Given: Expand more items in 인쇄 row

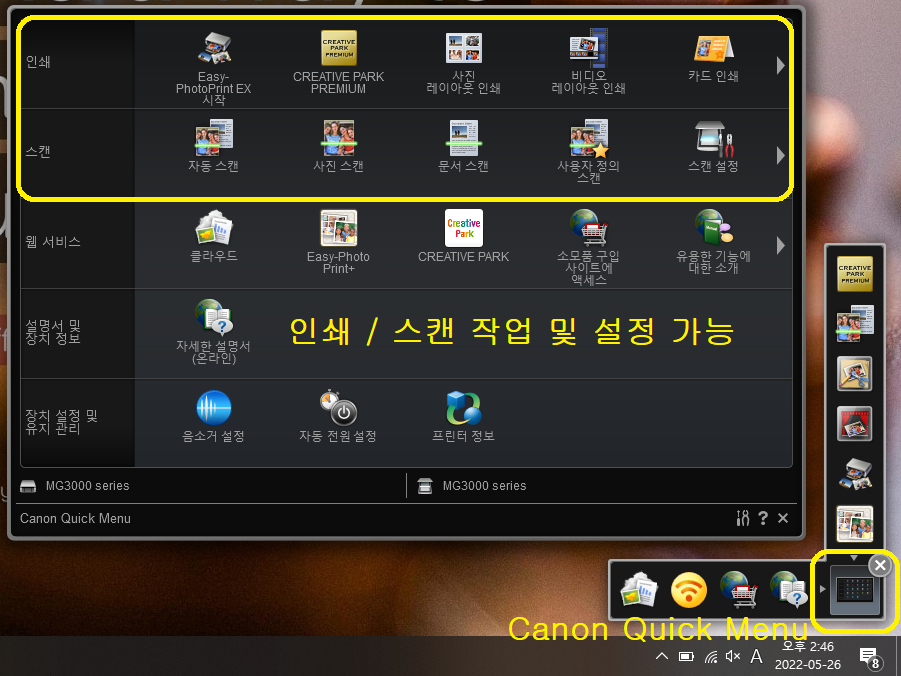Looking at the screenshot, I should click(780, 65).
